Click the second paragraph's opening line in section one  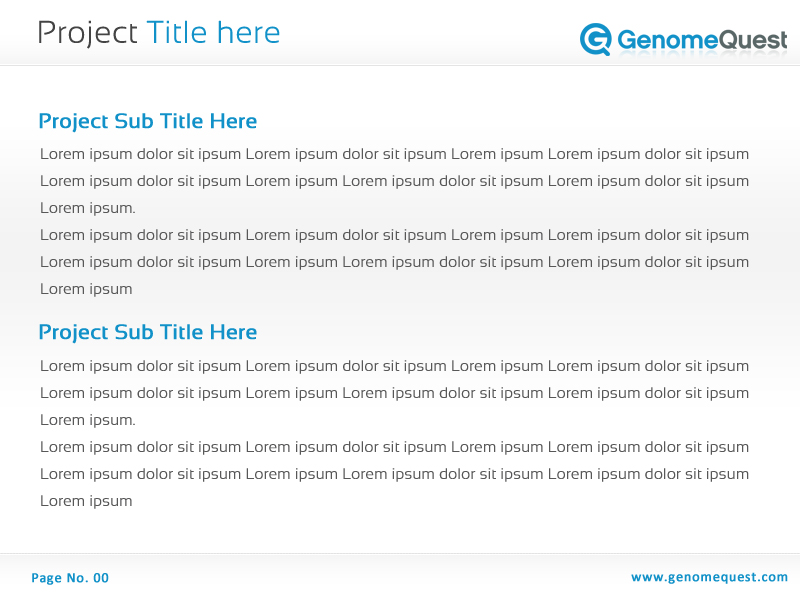pos(394,235)
